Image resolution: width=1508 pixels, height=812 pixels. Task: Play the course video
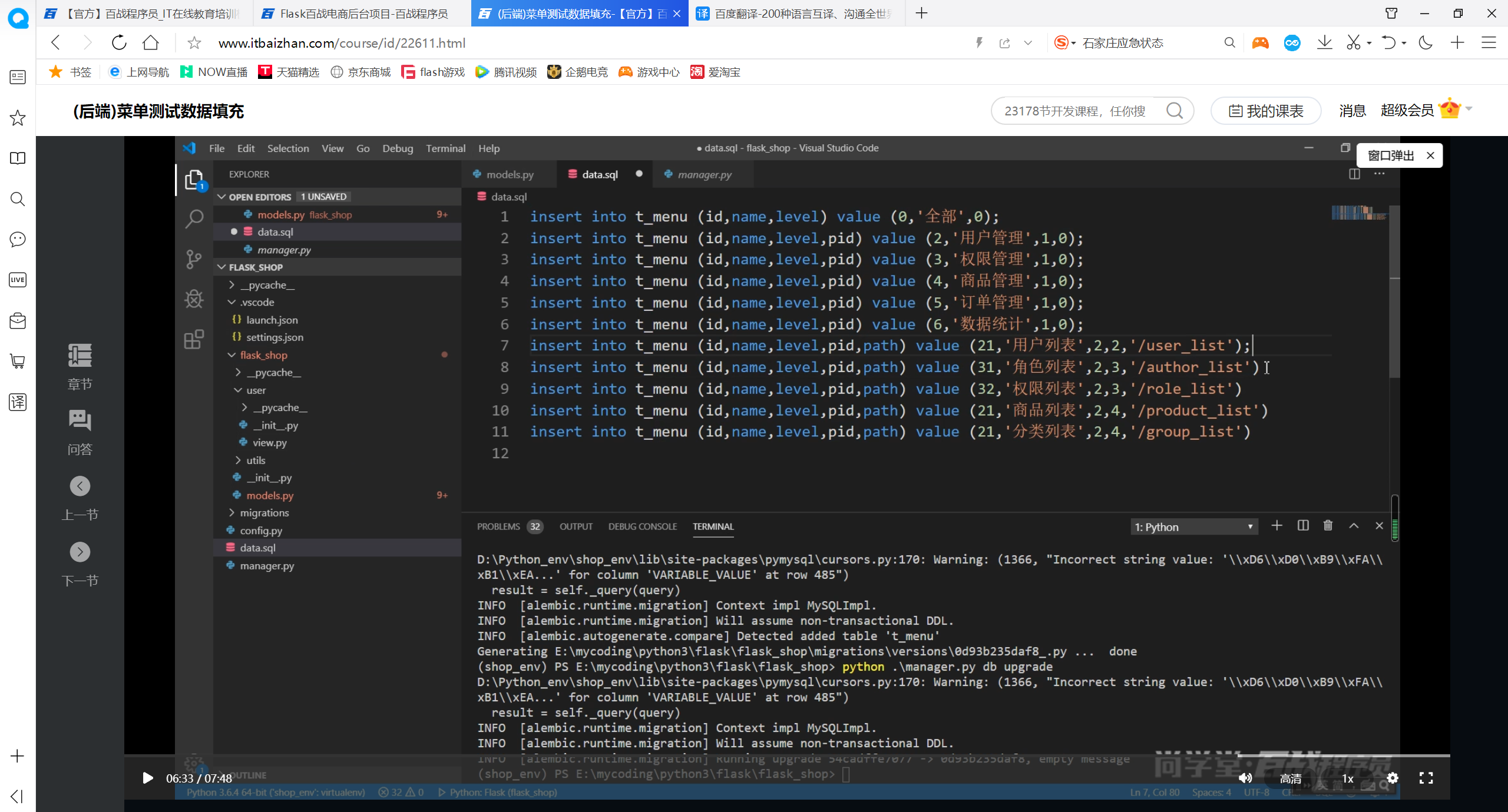tap(147, 778)
